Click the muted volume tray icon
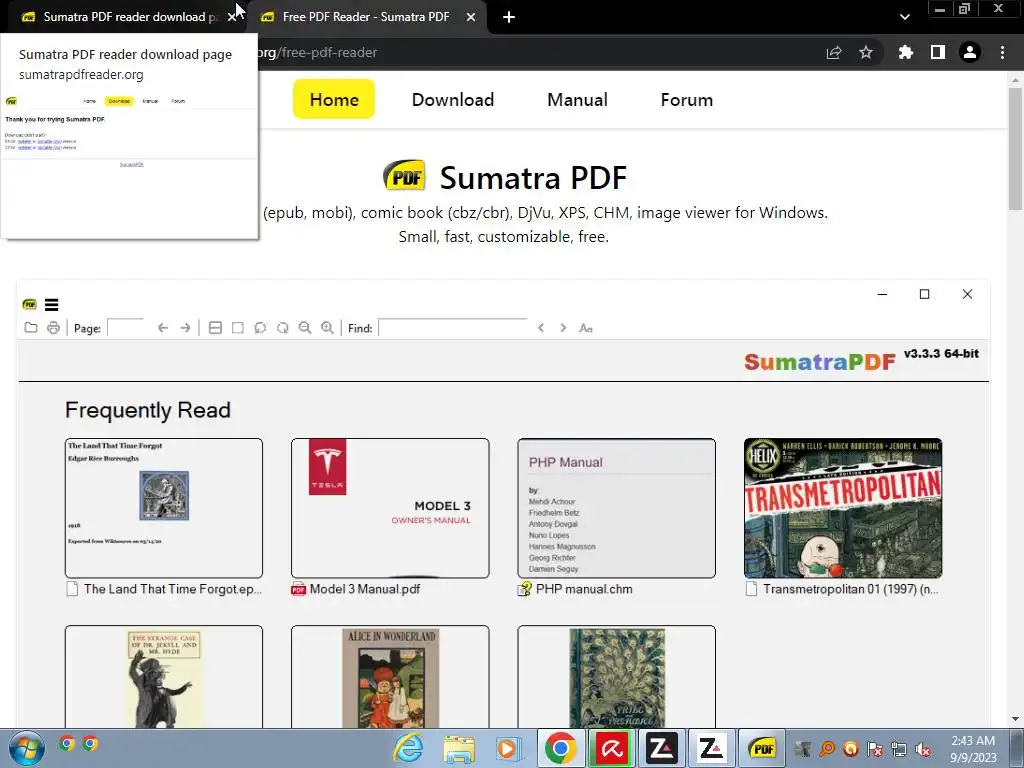 [x=923, y=749]
